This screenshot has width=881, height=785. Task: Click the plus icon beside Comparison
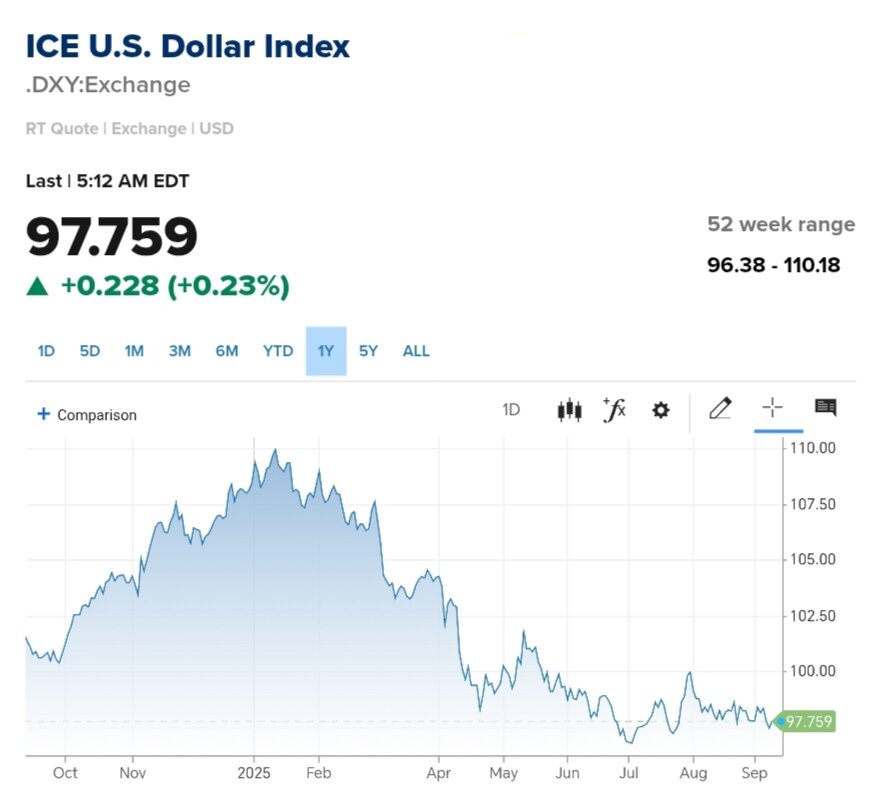click(43, 414)
